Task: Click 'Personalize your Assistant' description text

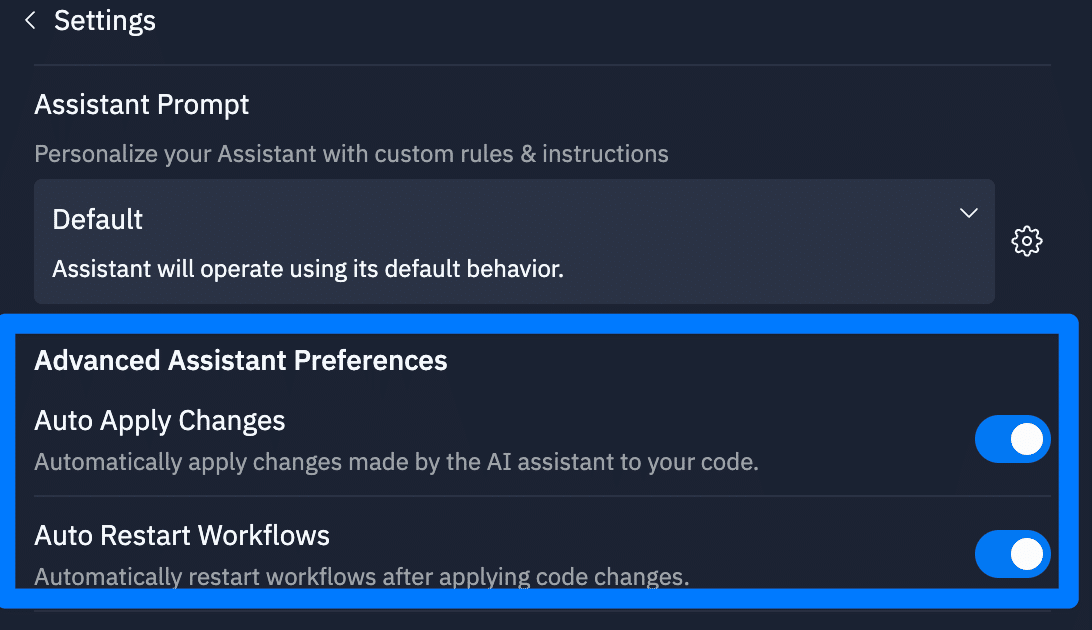Action: point(351,154)
